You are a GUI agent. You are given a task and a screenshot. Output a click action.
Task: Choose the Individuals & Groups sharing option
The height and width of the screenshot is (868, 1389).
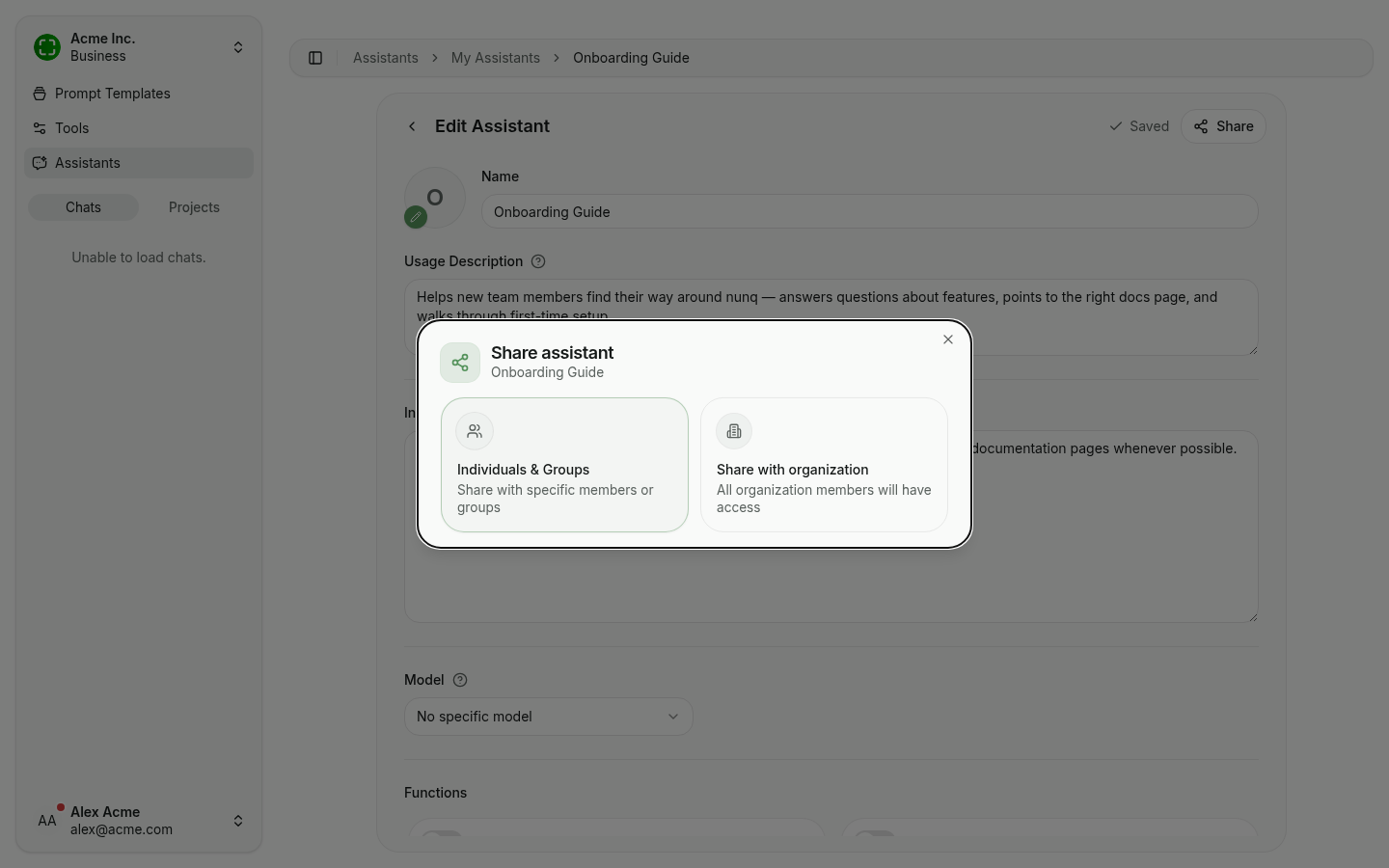pos(564,465)
